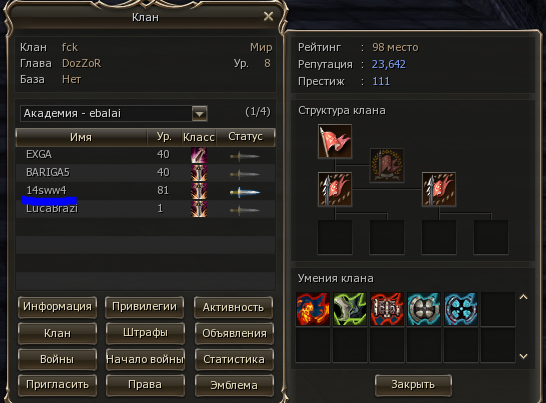Viewport: 546px width, 403px height.
Task: Click EXGA's class icon
Action: (199, 155)
